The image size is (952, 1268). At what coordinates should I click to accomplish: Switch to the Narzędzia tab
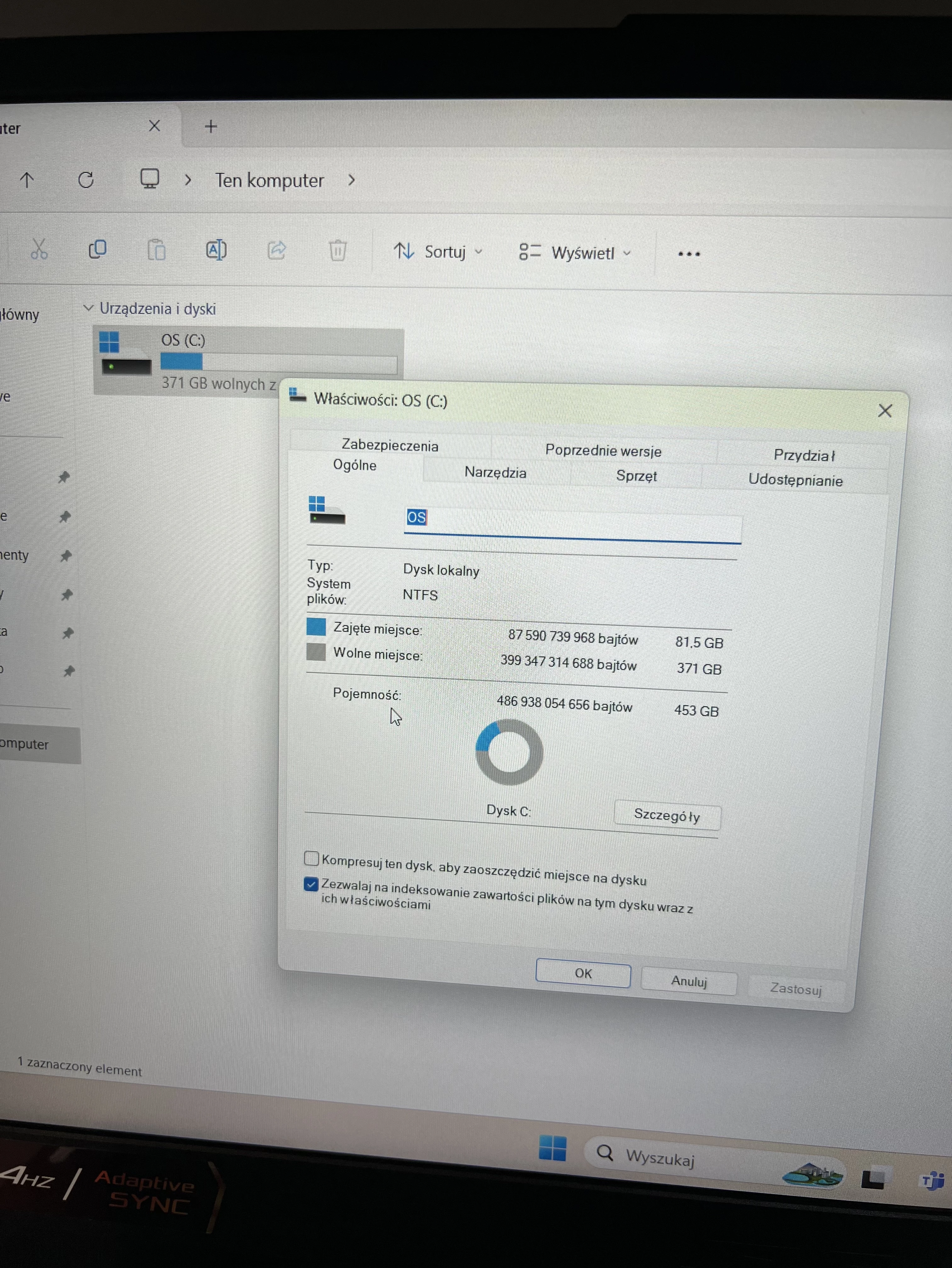(495, 472)
